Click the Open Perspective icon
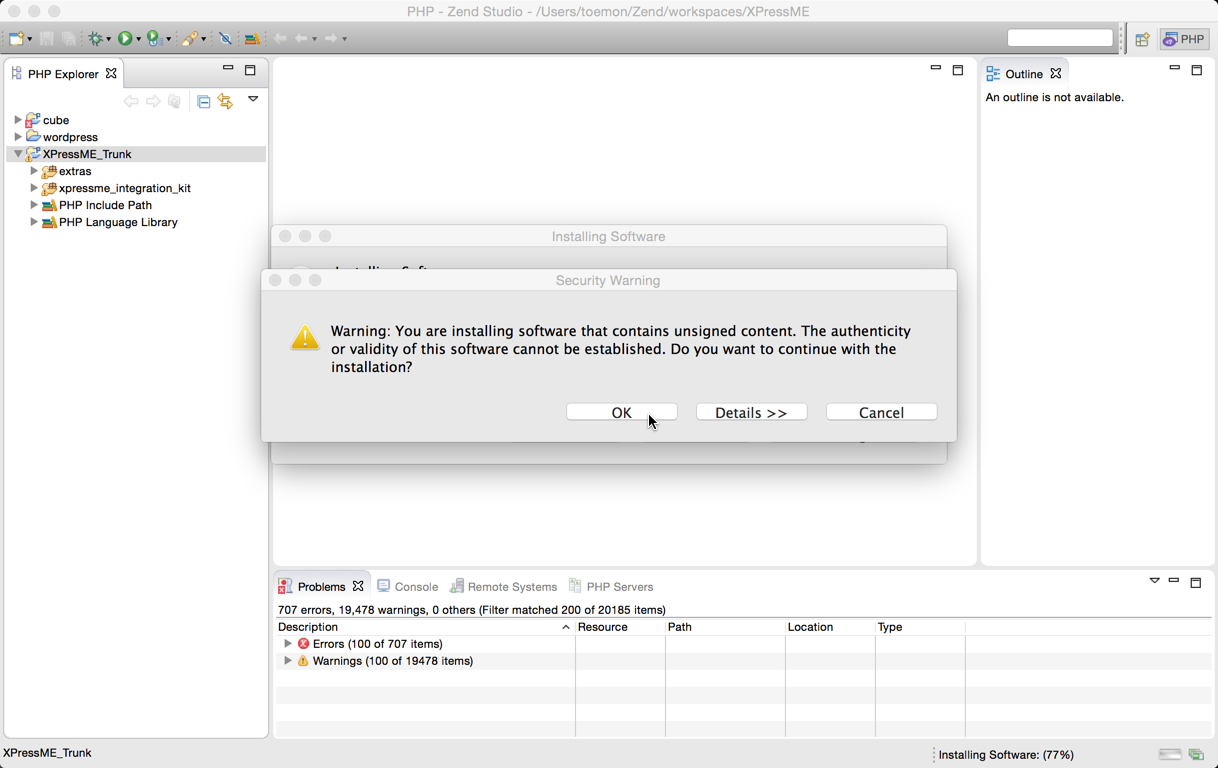This screenshot has width=1218, height=768. click(x=1142, y=39)
